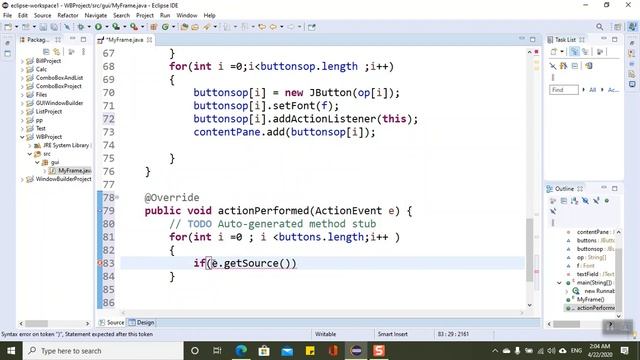Screen dimensions: 640x360
Task: Expand the ComboBoxProject node
Action: (22, 86)
